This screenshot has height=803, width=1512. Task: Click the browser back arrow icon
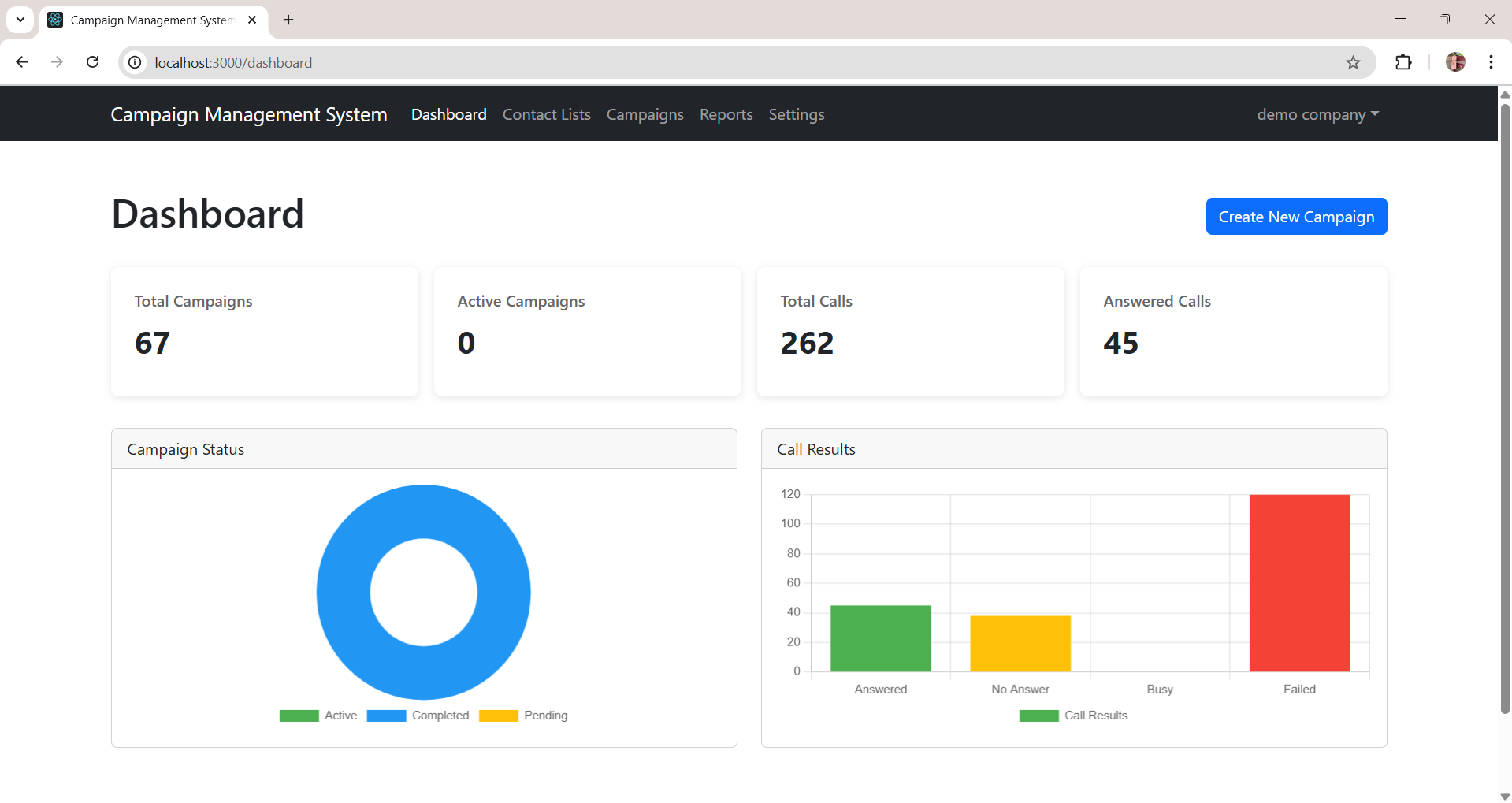click(x=22, y=62)
